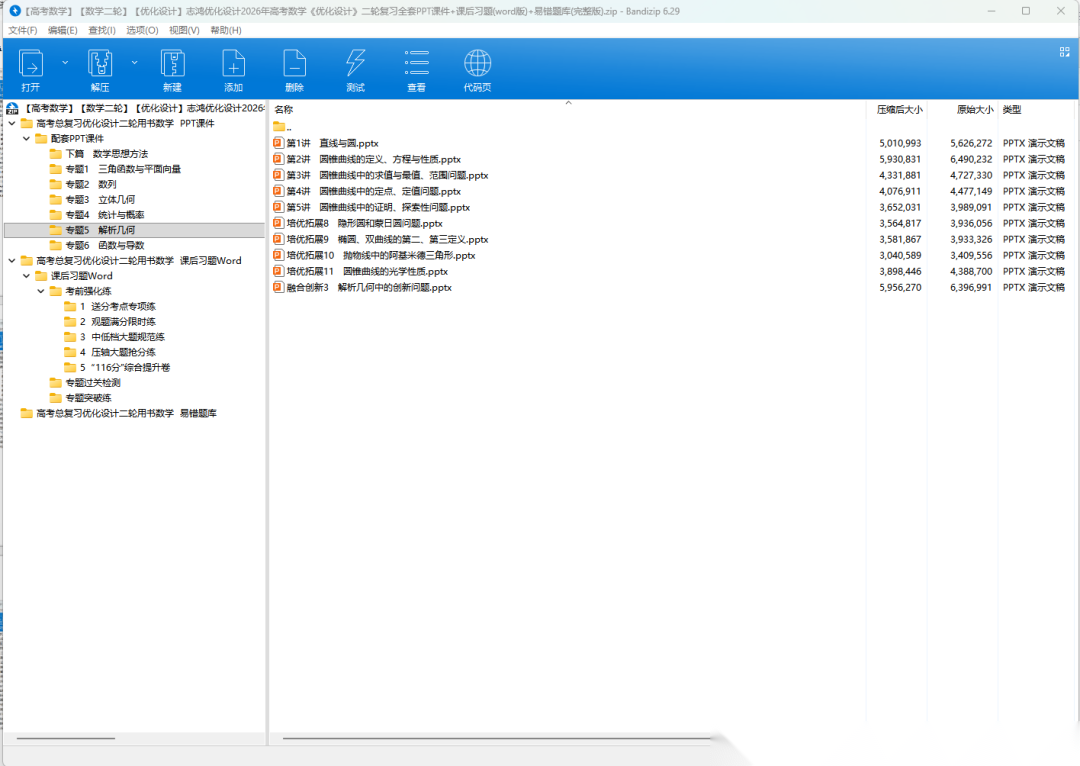Open the 文件(F) menu
1080x766 pixels.
[23, 30]
